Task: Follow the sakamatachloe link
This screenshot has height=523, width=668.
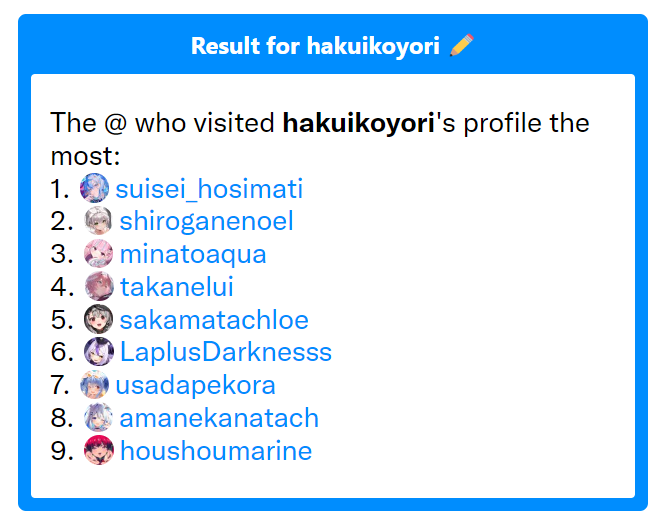Action: pyautogui.click(x=214, y=320)
